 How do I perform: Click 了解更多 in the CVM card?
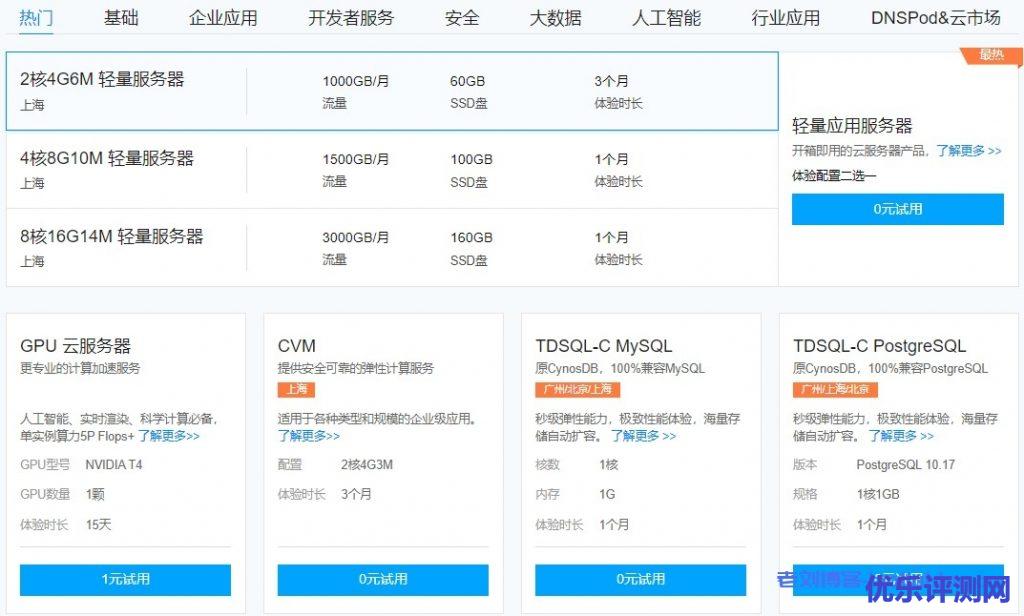[x=308, y=436]
